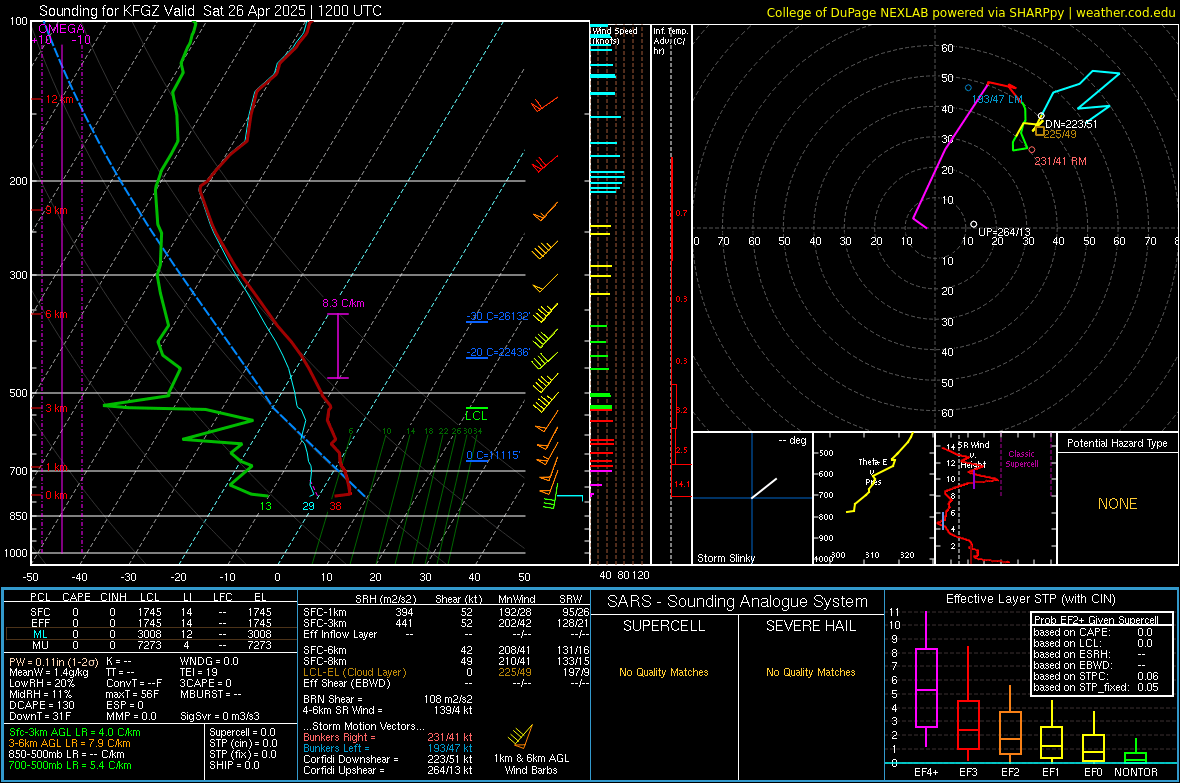Click the -30 C=26132' height label
Image resolution: width=1180 pixels, height=783 pixels.
coord(498,316)
